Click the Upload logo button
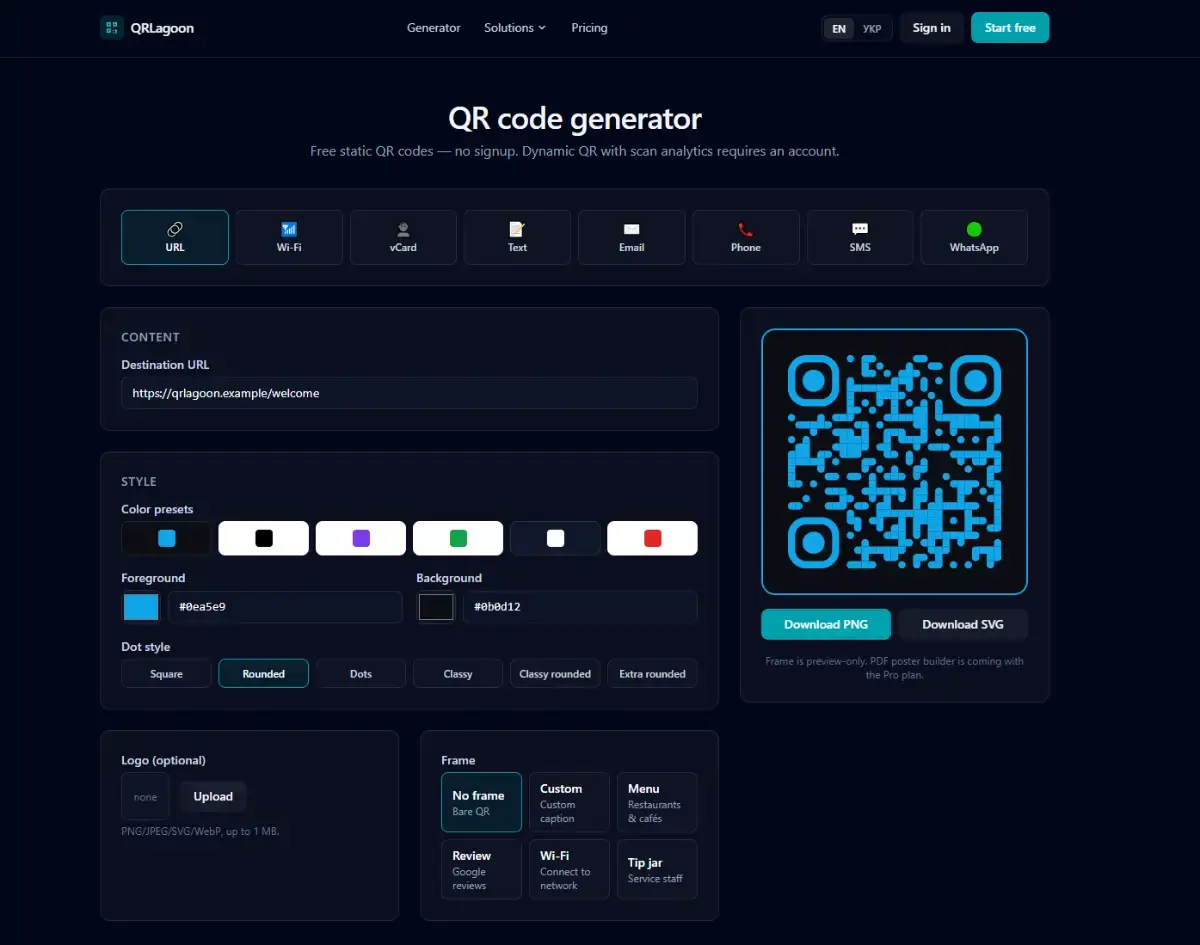 (x=213, y=797)
